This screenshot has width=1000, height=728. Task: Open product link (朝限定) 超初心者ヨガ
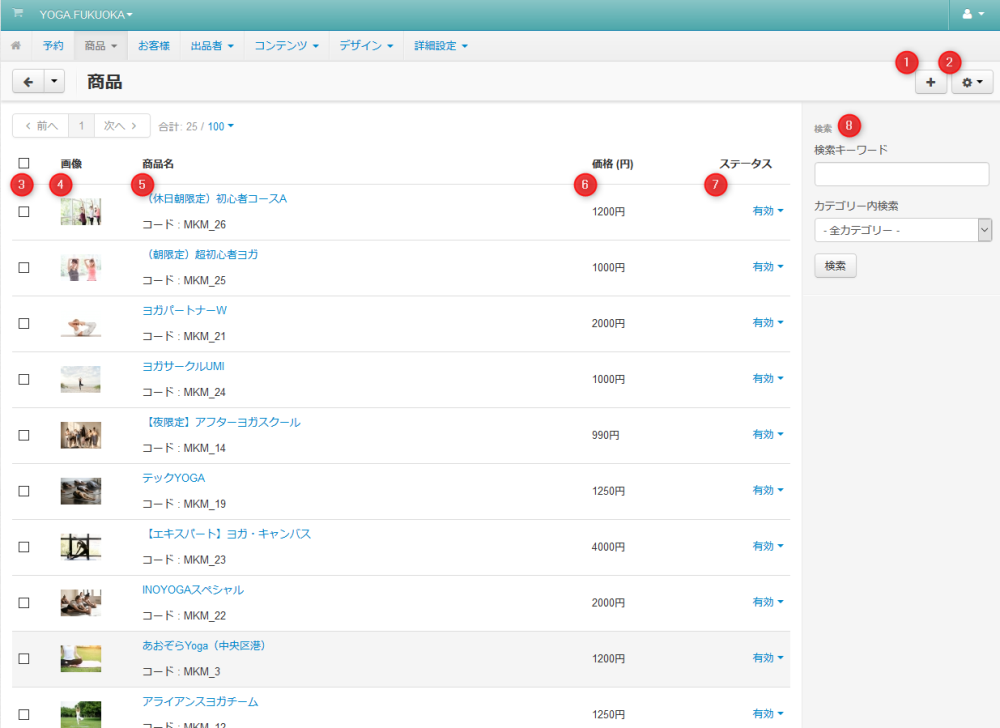(x=200, y=254)
